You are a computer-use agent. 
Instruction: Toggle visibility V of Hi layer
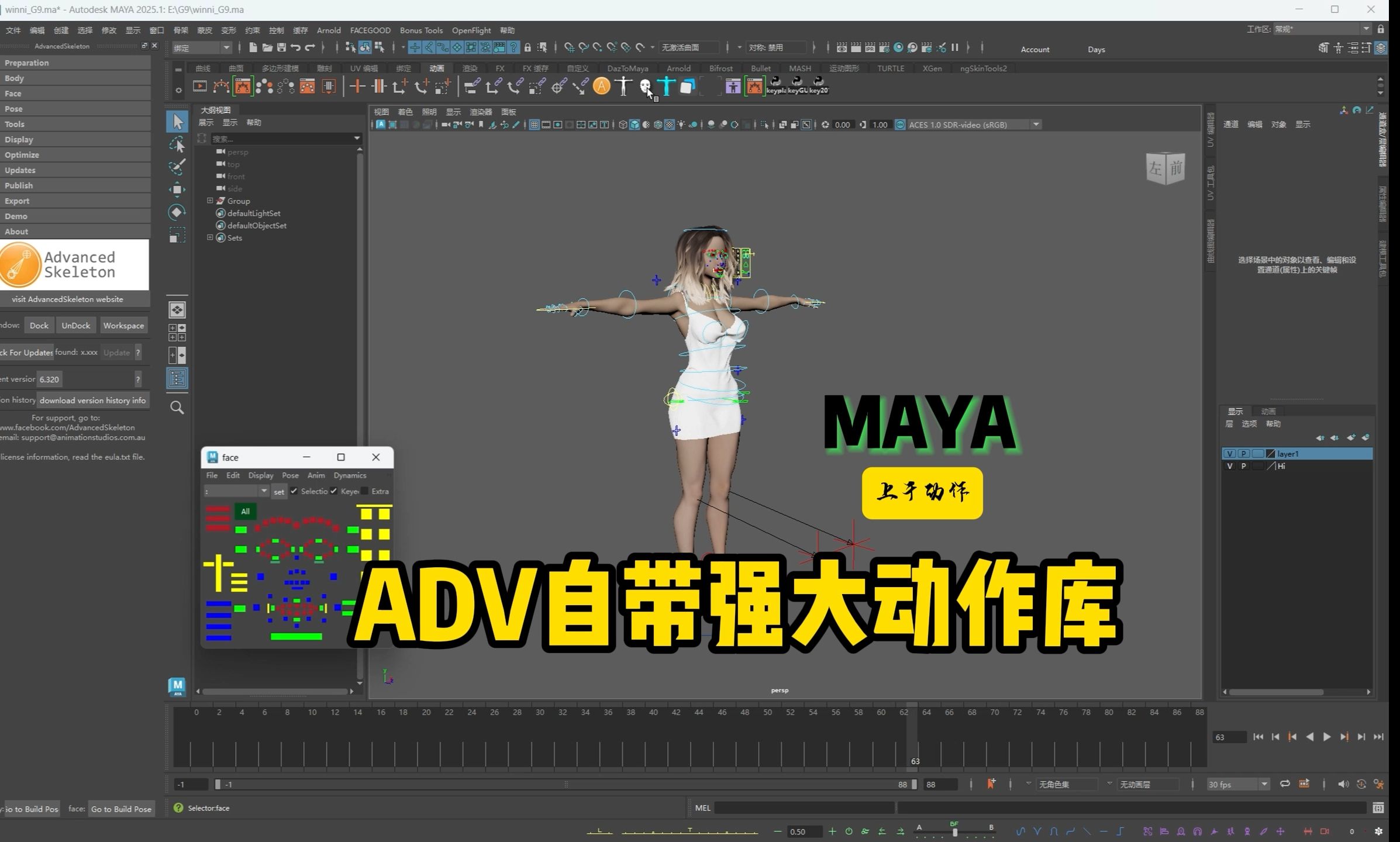(1229, 466)
